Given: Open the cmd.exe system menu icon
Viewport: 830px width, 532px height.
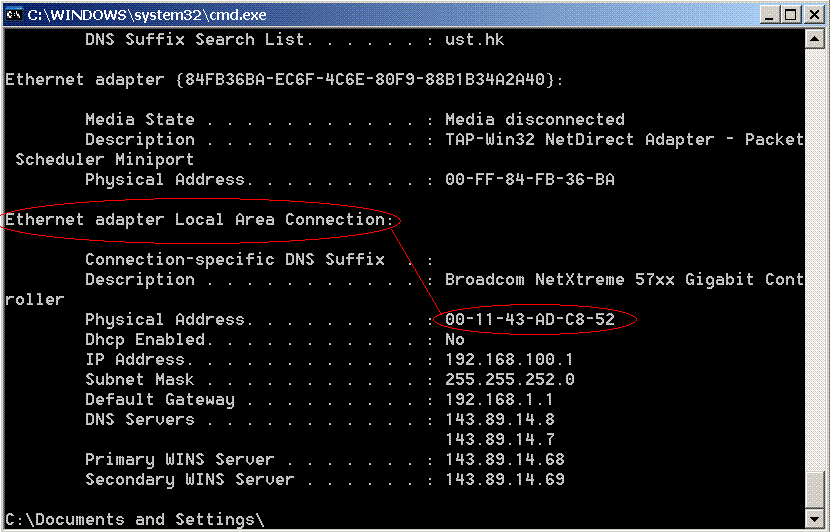Looking at the screenshot, I should click(14, 14).
